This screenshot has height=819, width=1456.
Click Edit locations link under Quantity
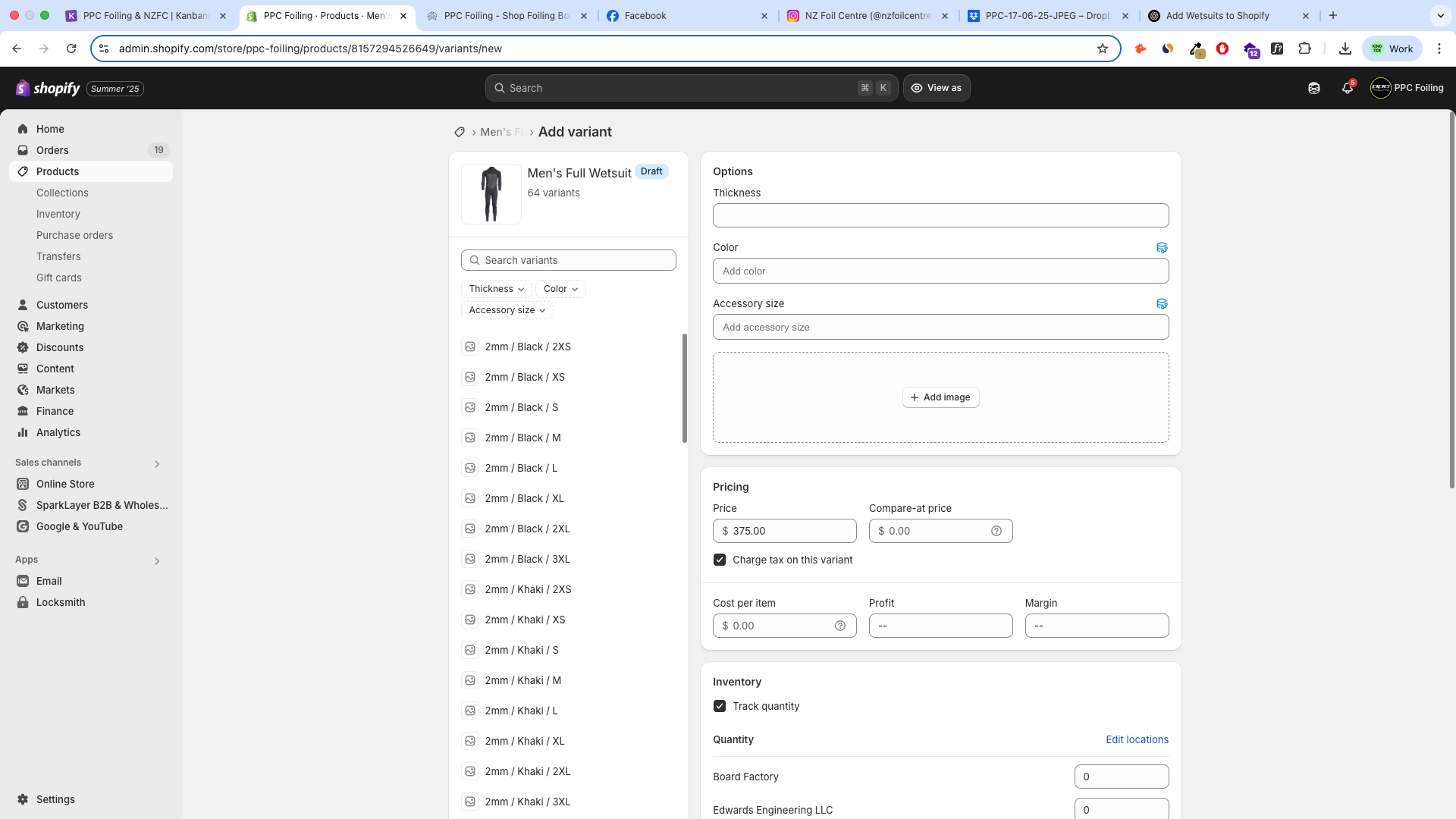[1137, 739]
